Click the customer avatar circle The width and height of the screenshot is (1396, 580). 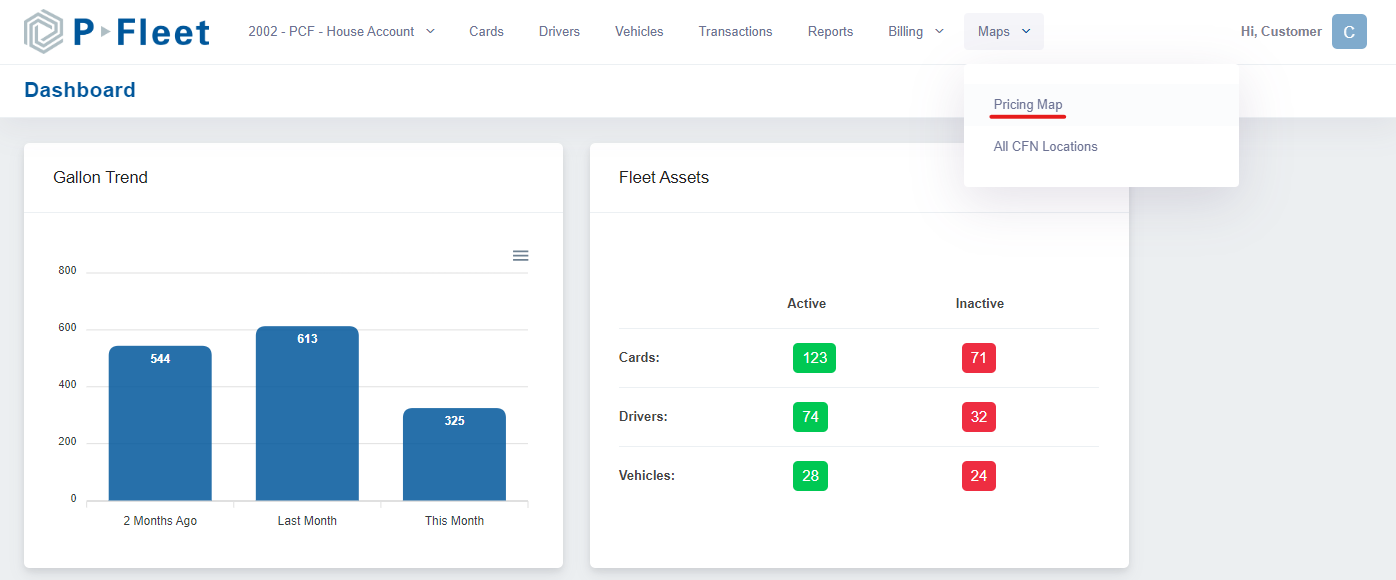tap(1349, 31)
